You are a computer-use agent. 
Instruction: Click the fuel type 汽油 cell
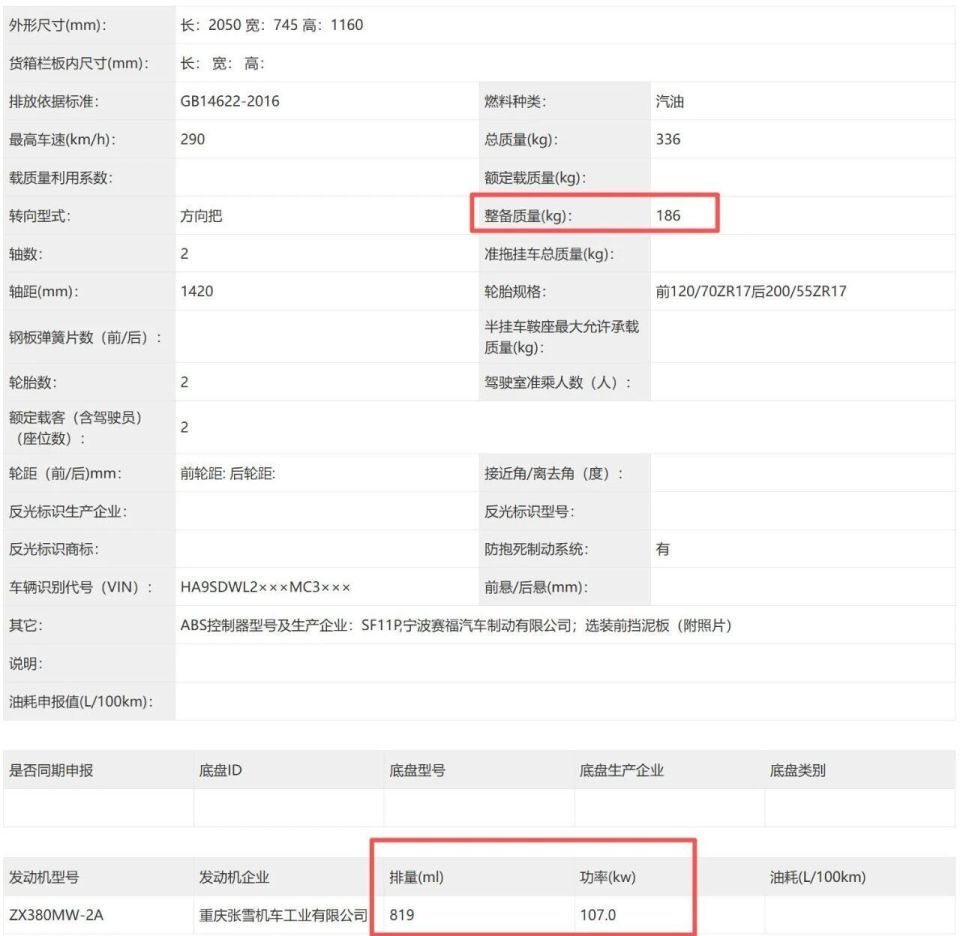(663, 101)
